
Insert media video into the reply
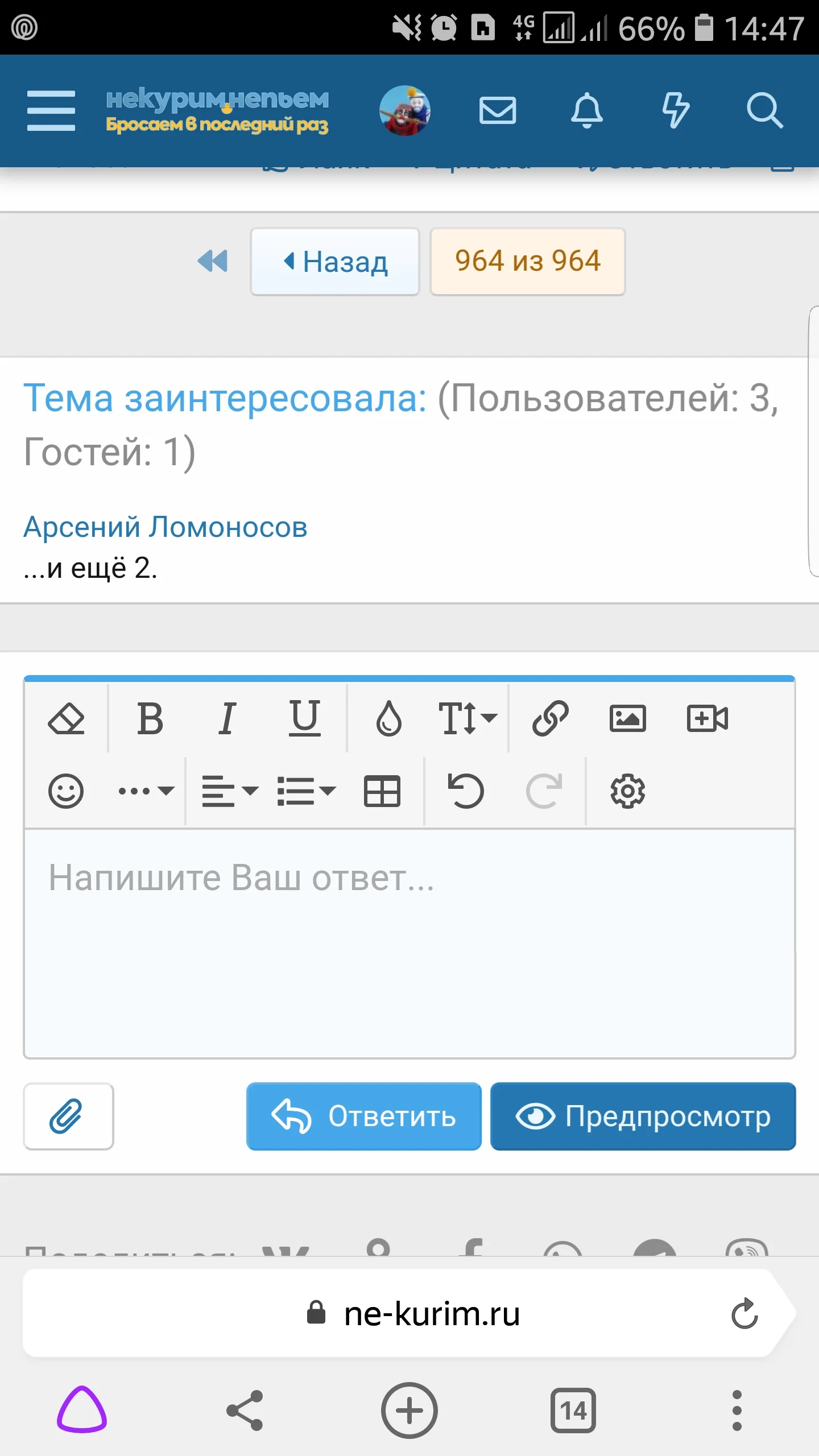[707, 718]
